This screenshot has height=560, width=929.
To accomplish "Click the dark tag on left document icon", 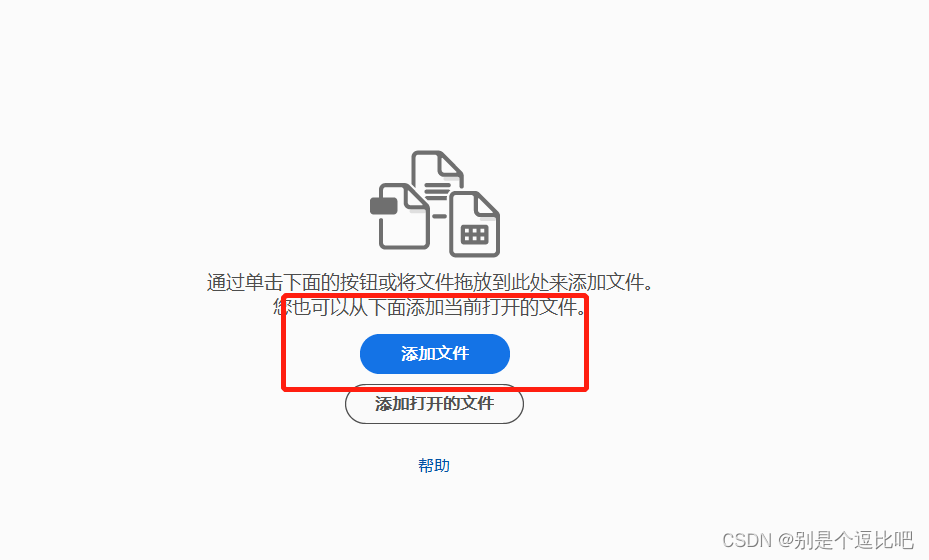I will coord(383,206).
